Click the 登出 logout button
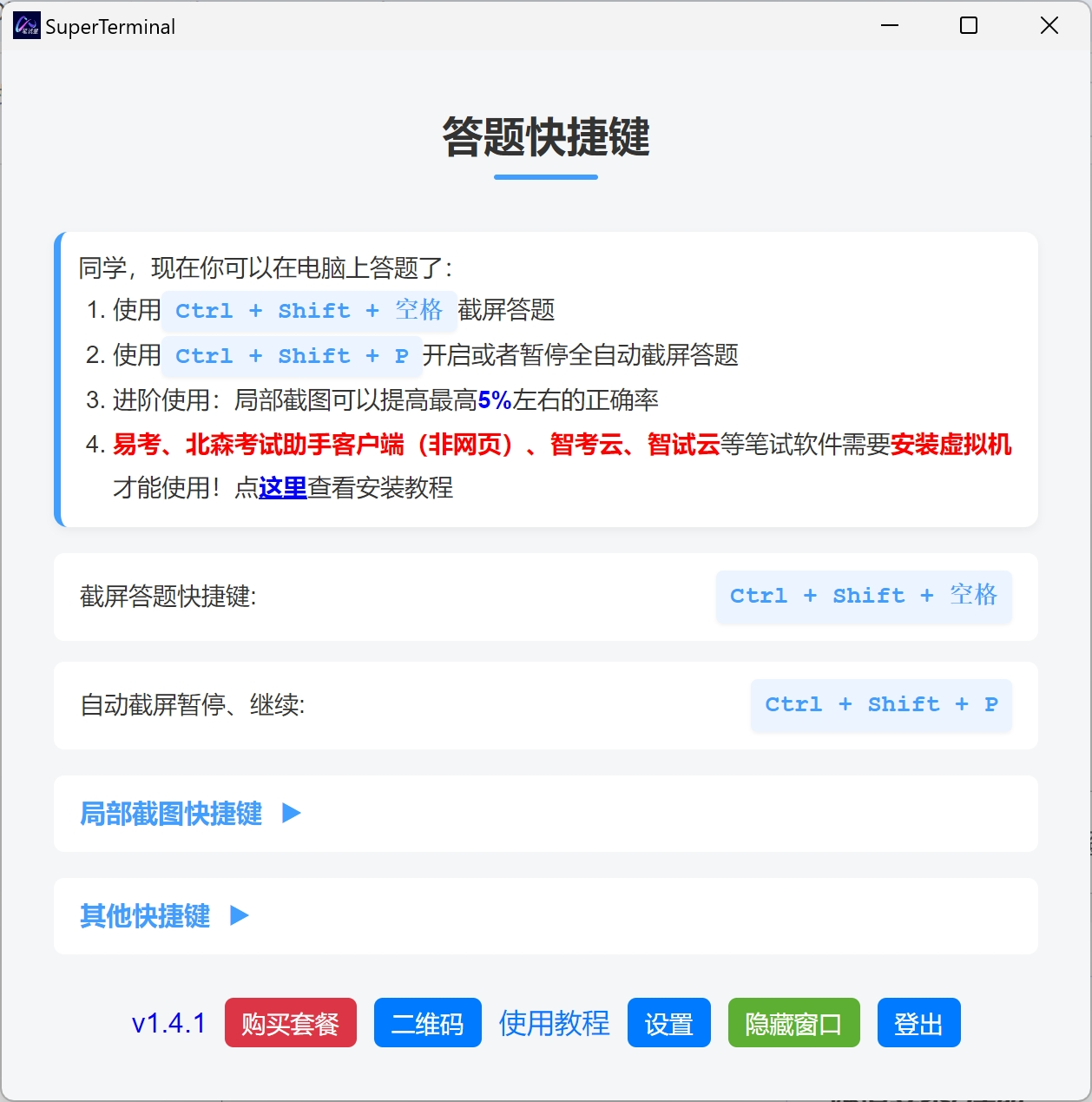1092x1102 pixels. tap(919, 1023)
